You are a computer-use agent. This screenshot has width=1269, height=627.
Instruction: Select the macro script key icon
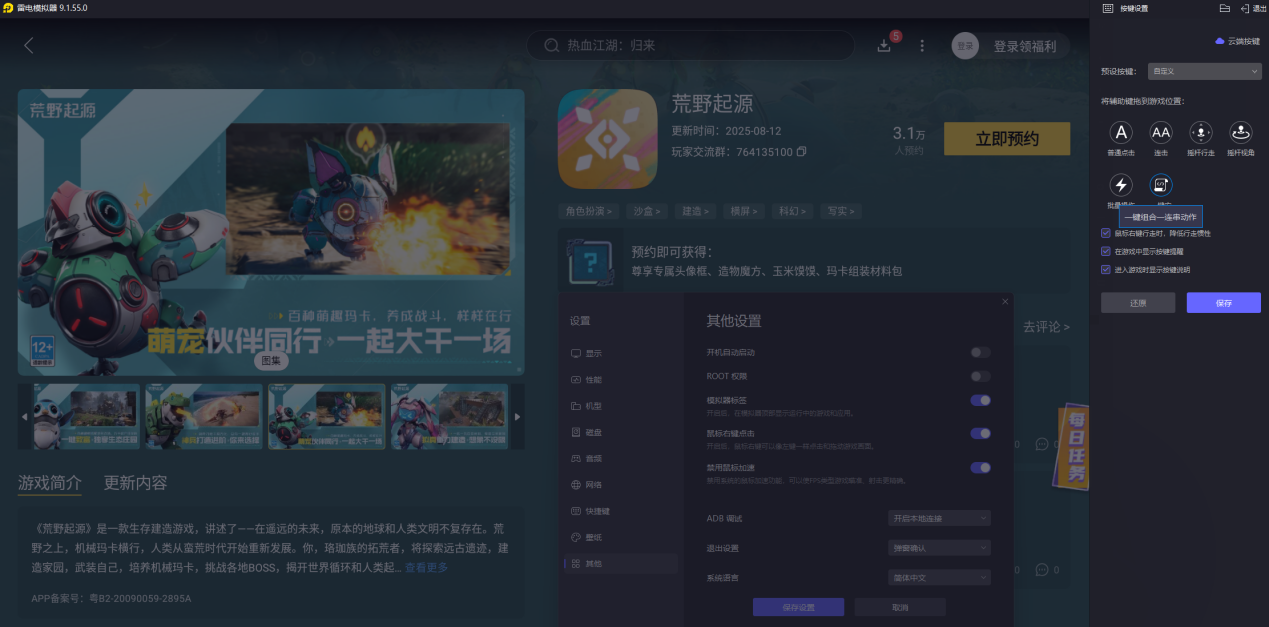1161,185
